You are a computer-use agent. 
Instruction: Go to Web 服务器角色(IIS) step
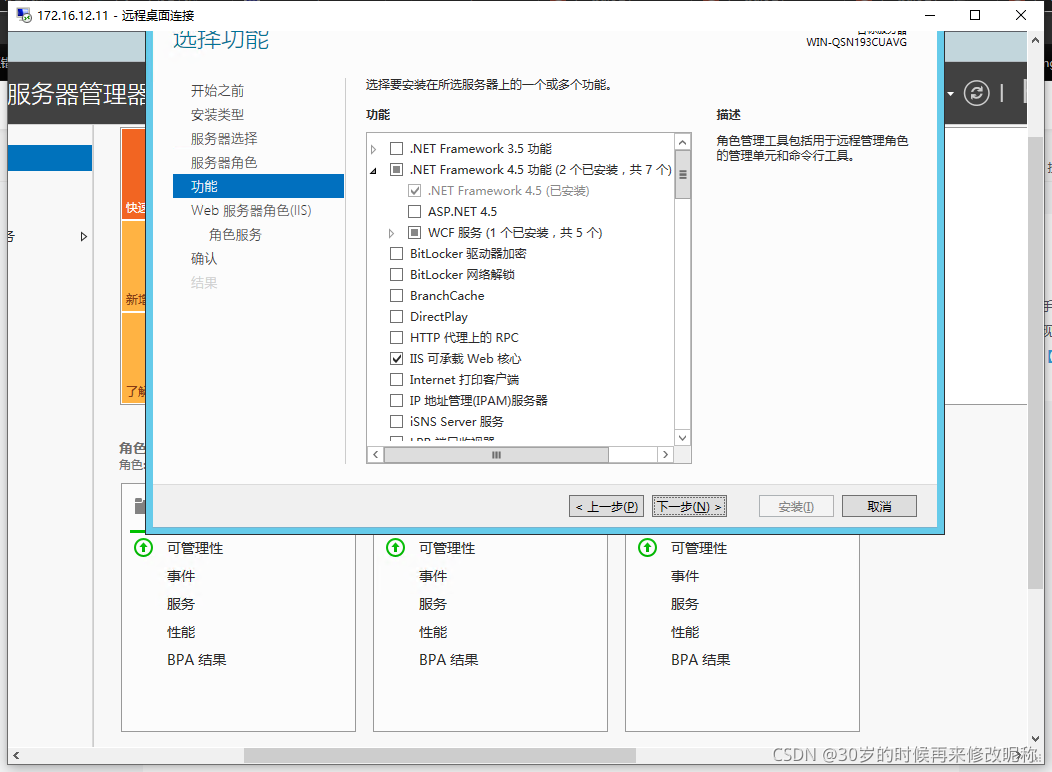251,211
